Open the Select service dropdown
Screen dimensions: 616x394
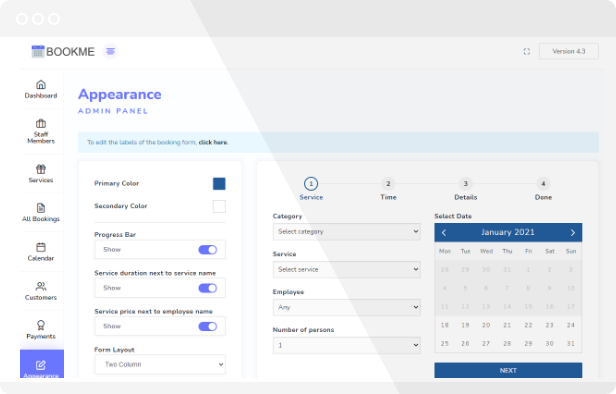point(346,269)
